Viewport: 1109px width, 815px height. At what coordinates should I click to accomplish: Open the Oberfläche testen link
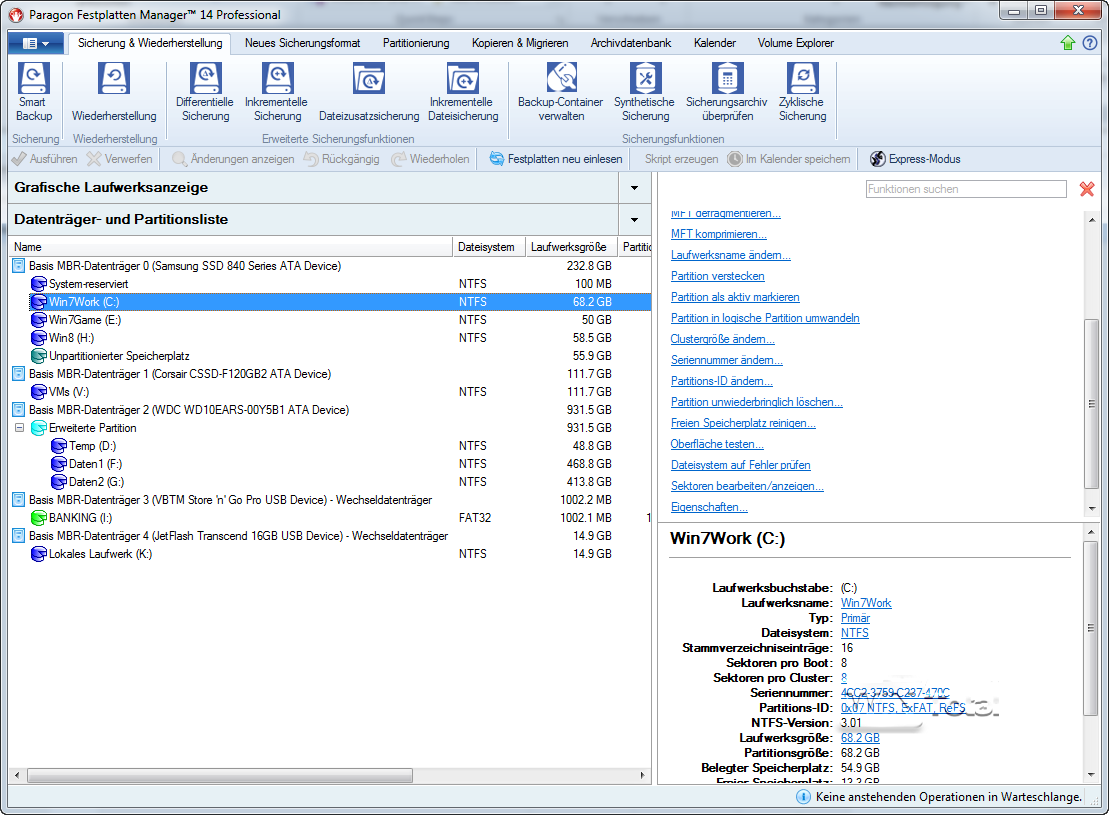point(716,444)
